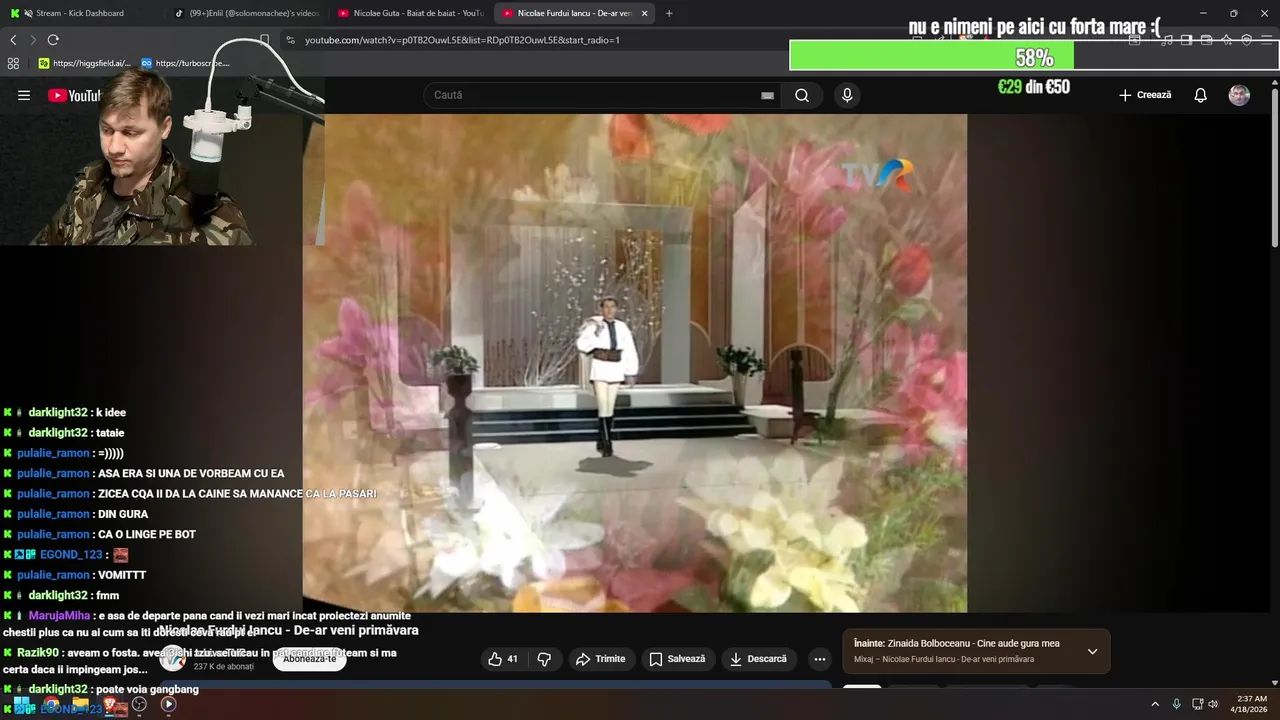Screen dimensions: 1280x720
Task: Open taskbar volume control
Action: click(x=1213, y=704)
